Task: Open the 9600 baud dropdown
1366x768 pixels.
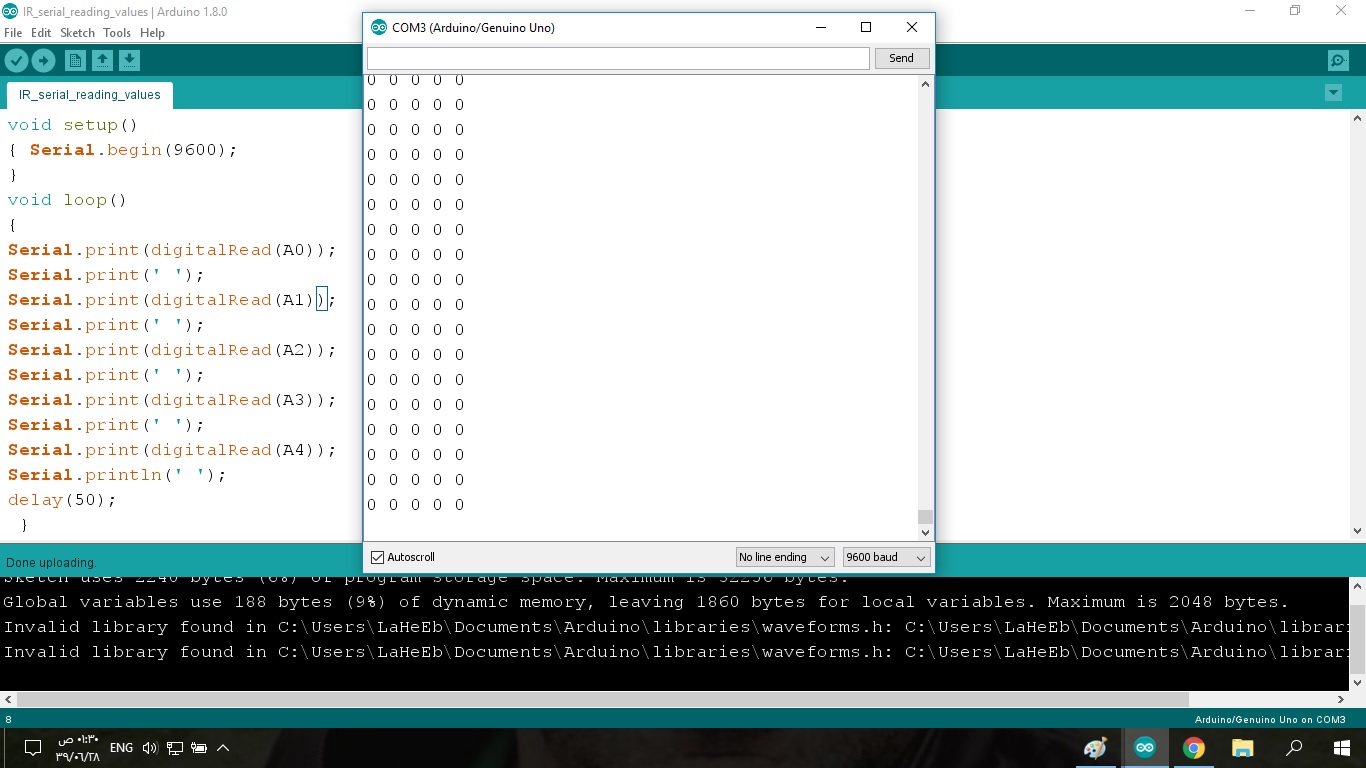Action: pos(886,557)
